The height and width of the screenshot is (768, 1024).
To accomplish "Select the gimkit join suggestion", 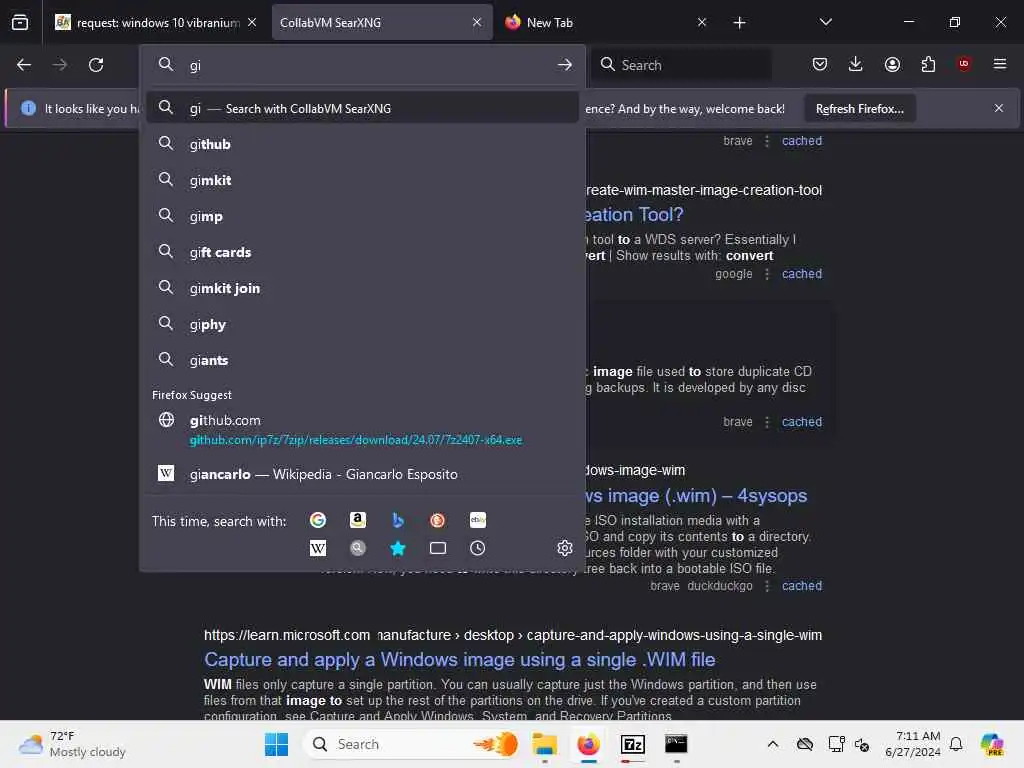I will point(362,288).
